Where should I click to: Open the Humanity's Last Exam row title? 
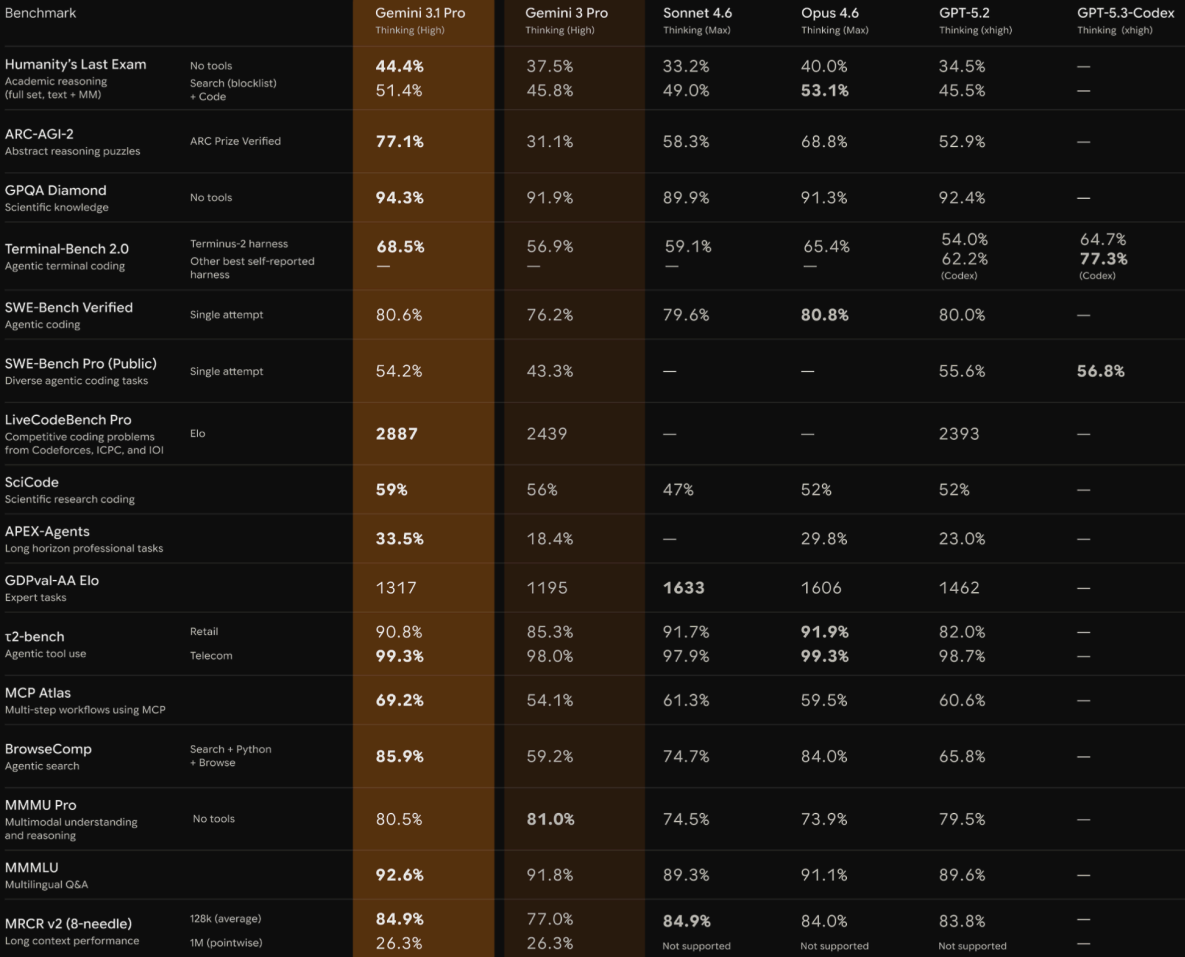(x=75, y=65)
